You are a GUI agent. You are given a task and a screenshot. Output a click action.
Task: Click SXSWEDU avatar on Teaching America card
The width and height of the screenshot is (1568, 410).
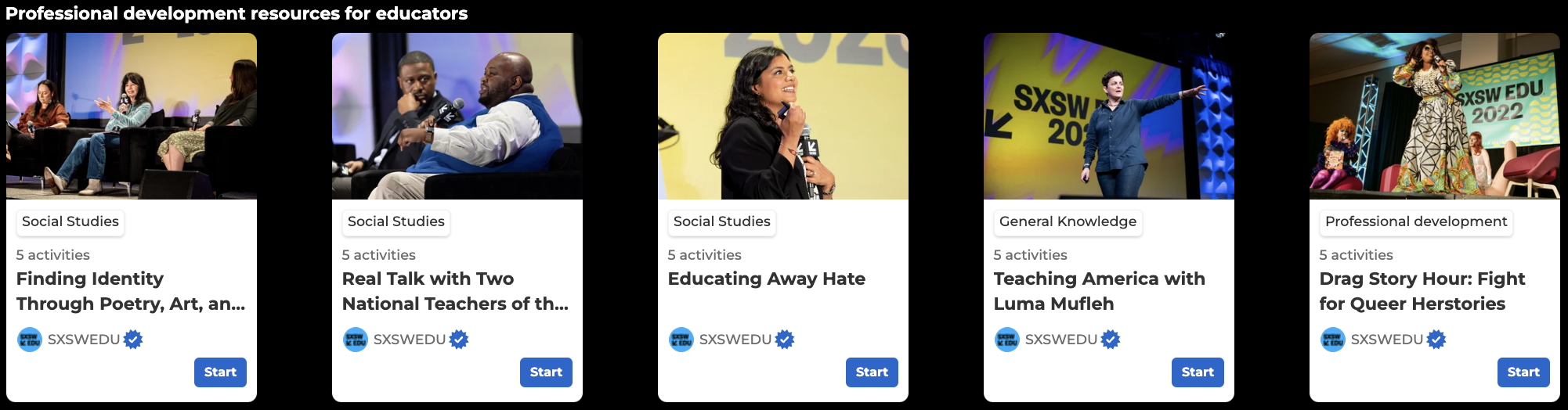1007,340
